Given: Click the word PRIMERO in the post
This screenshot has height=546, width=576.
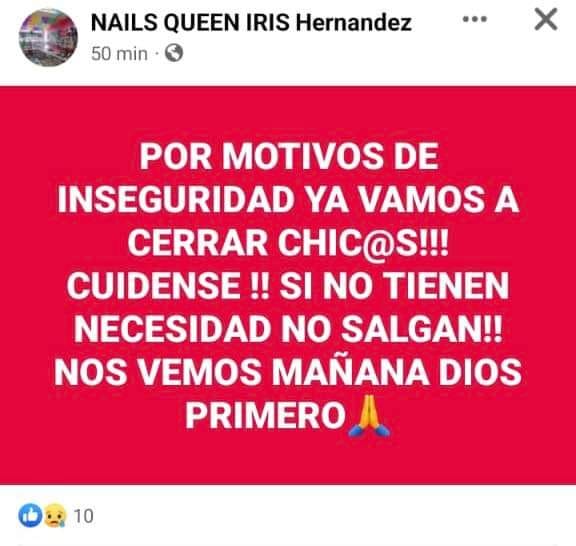Looking at the screenshot, I should [x=265, y=415].
